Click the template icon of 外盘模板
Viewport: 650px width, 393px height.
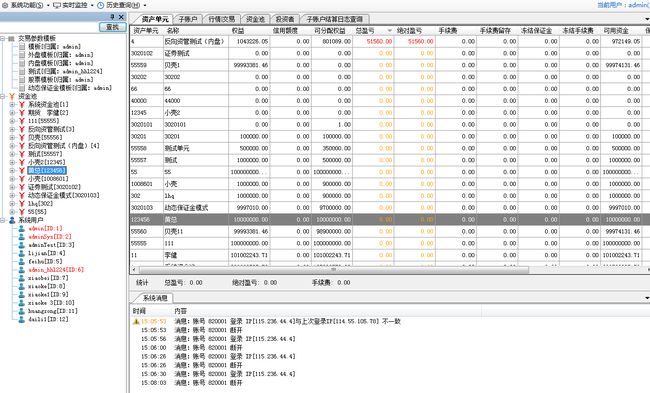pos(22,55)
